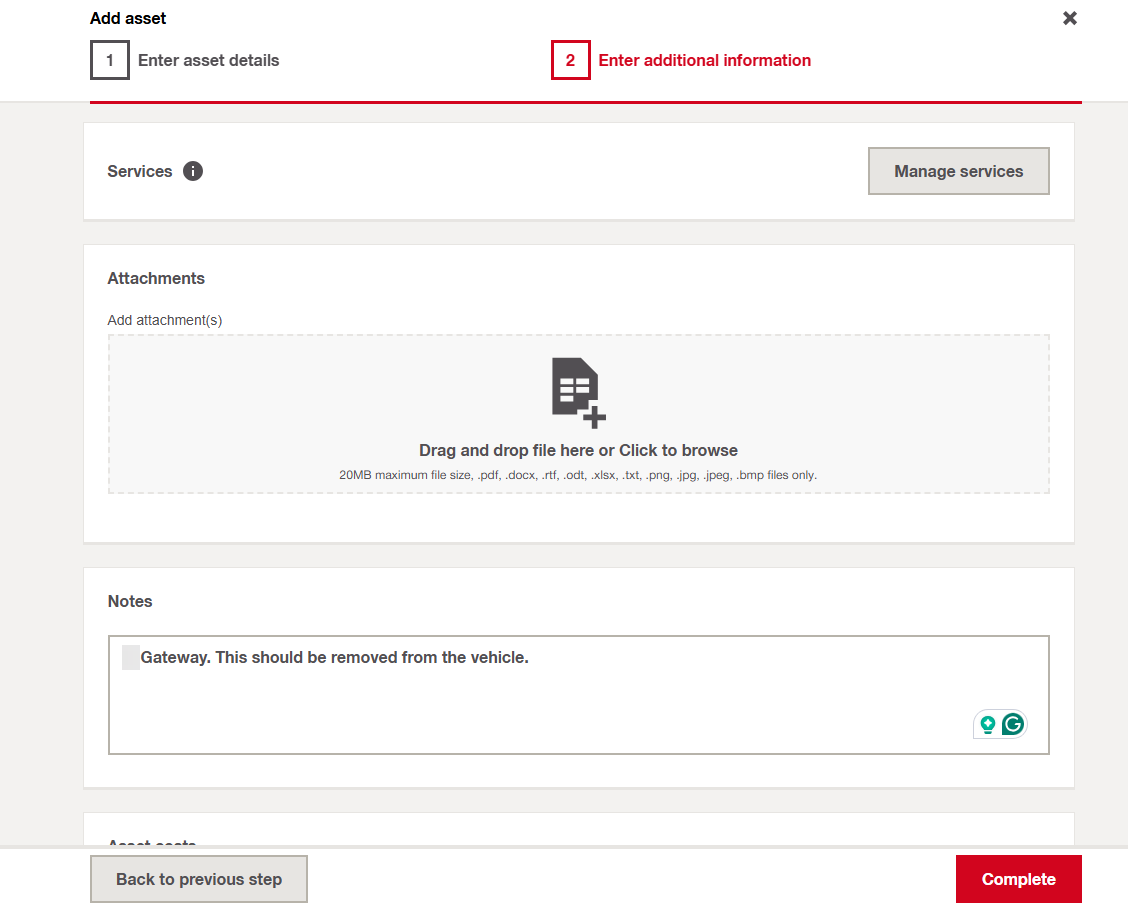Screen dimensions: 1128x905
Task: Click the 'Add attachment(s)' label
Action: point(165,320)
